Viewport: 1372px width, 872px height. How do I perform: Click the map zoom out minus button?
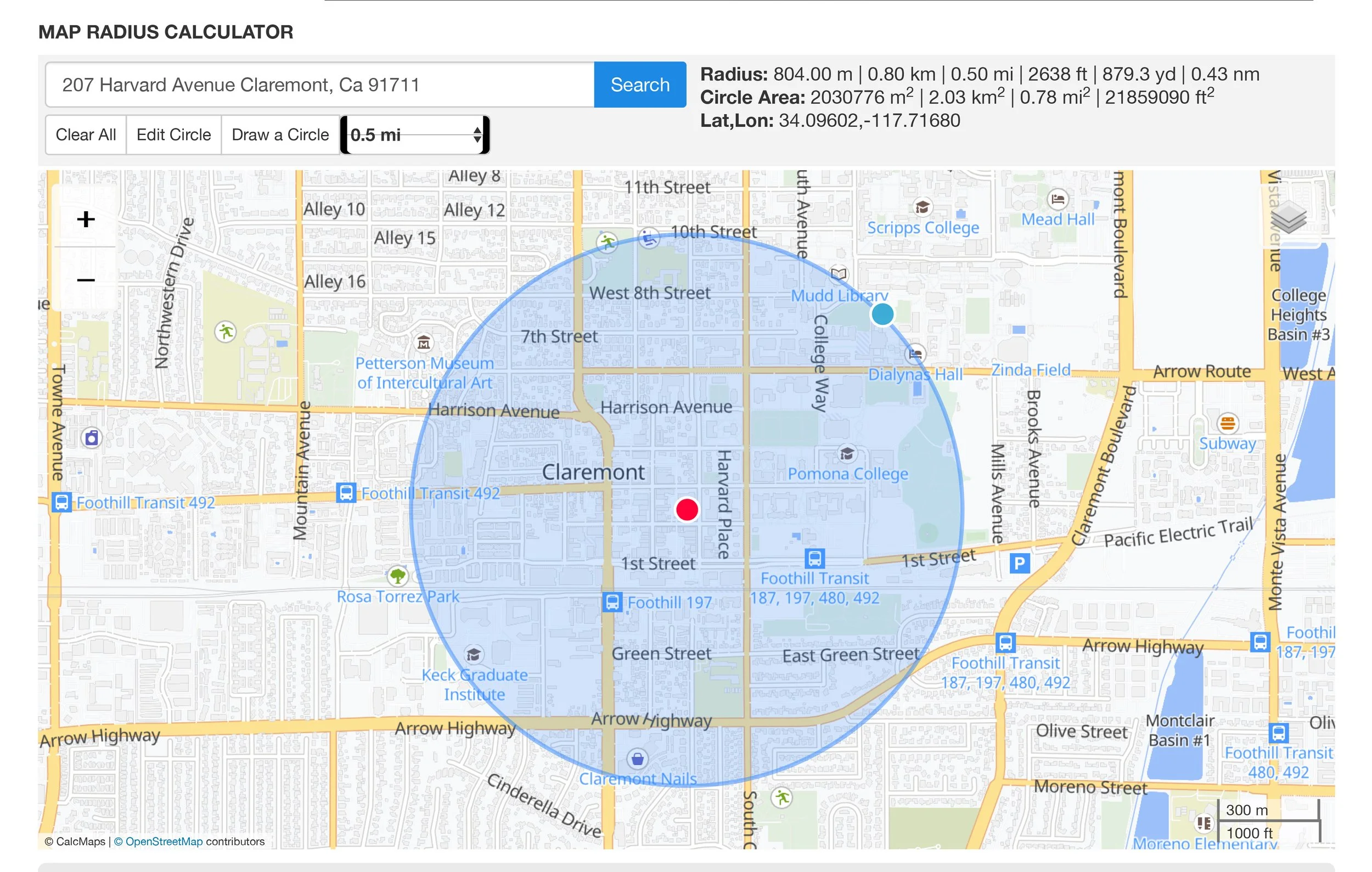point(86,280)
